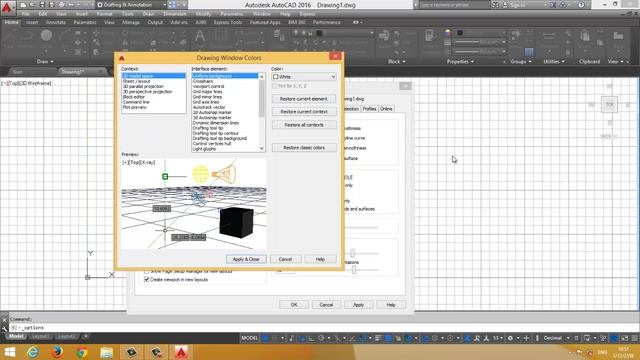Toggle grid display in the status bar

point(265,338)
